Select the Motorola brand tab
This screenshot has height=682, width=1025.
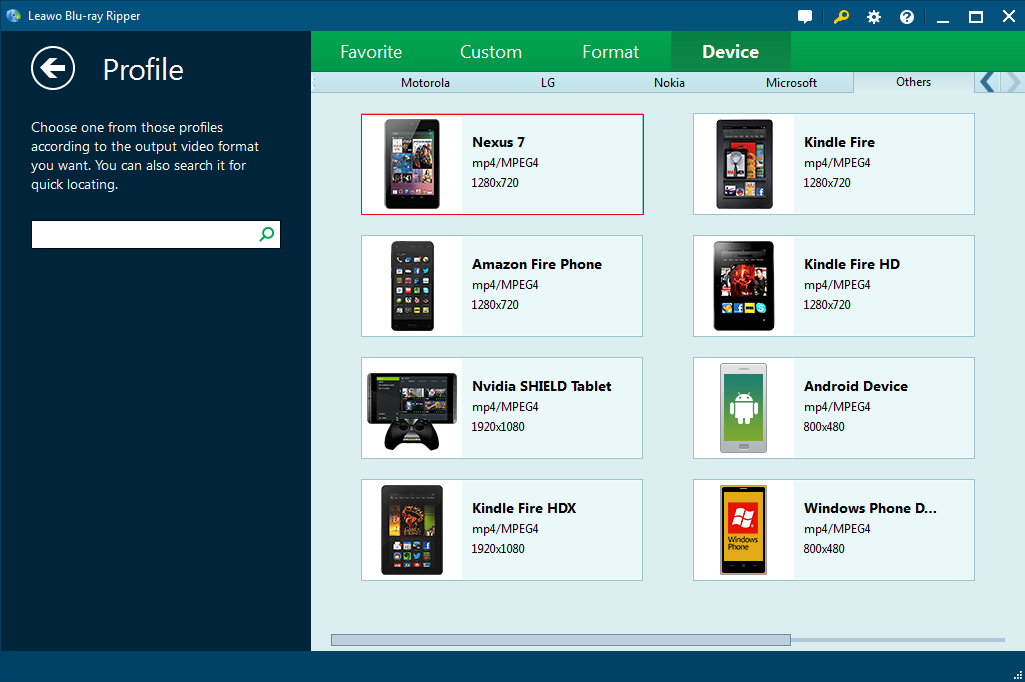(x=425, y=83)
